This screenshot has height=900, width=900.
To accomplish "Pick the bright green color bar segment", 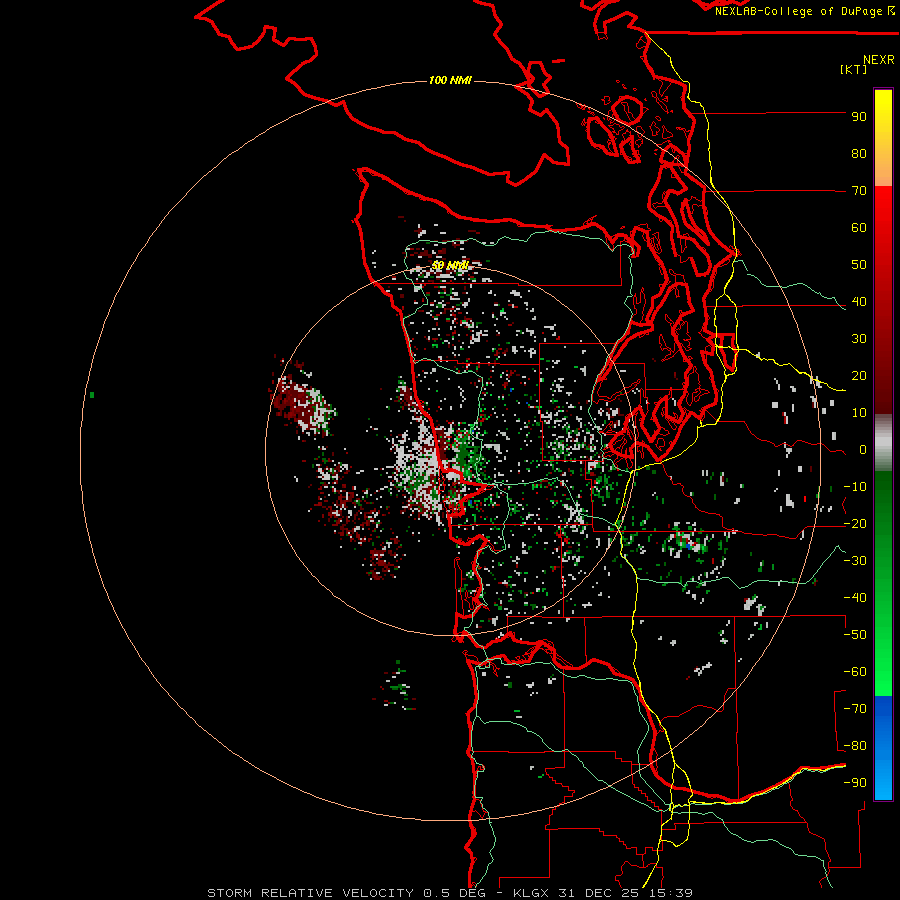I will [x=883, y=660].
